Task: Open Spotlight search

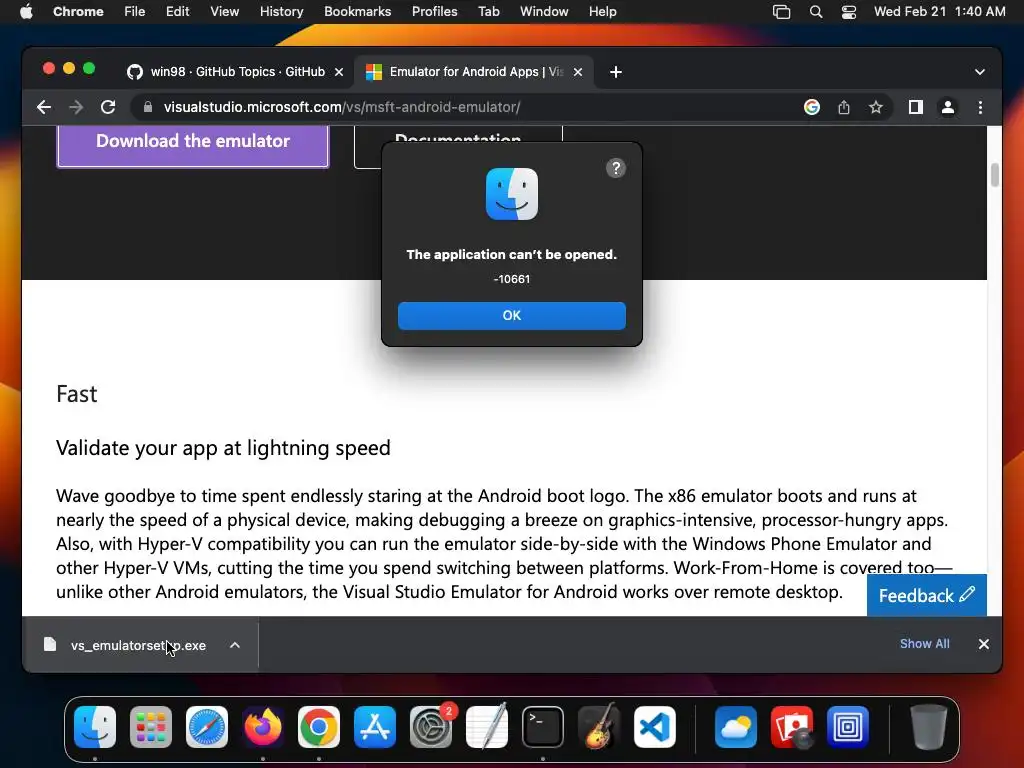Action: point(816,12)
